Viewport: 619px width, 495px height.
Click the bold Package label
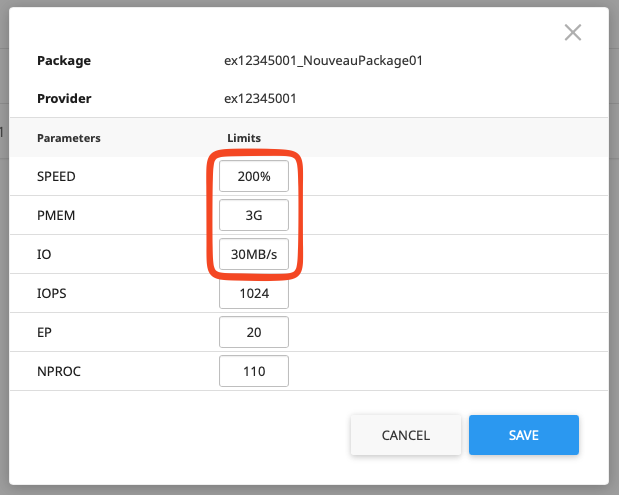(64, 61)
